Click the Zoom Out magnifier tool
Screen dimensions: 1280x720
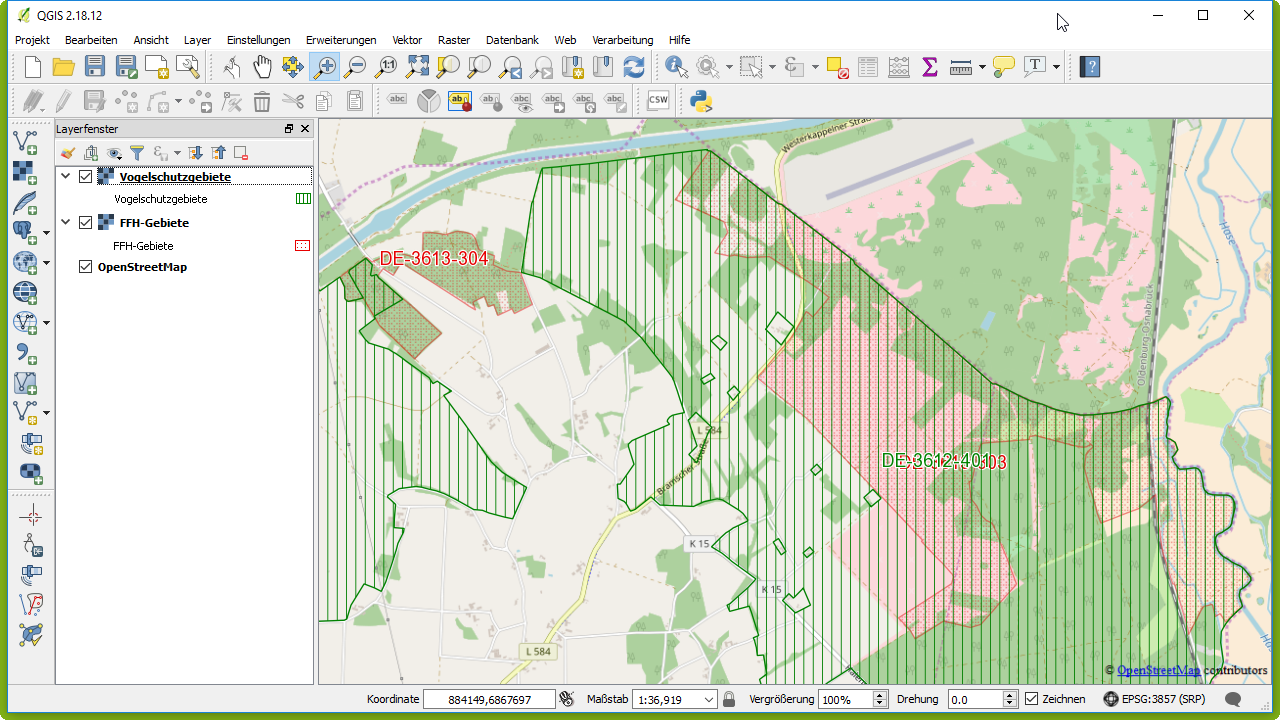[355, 67]
